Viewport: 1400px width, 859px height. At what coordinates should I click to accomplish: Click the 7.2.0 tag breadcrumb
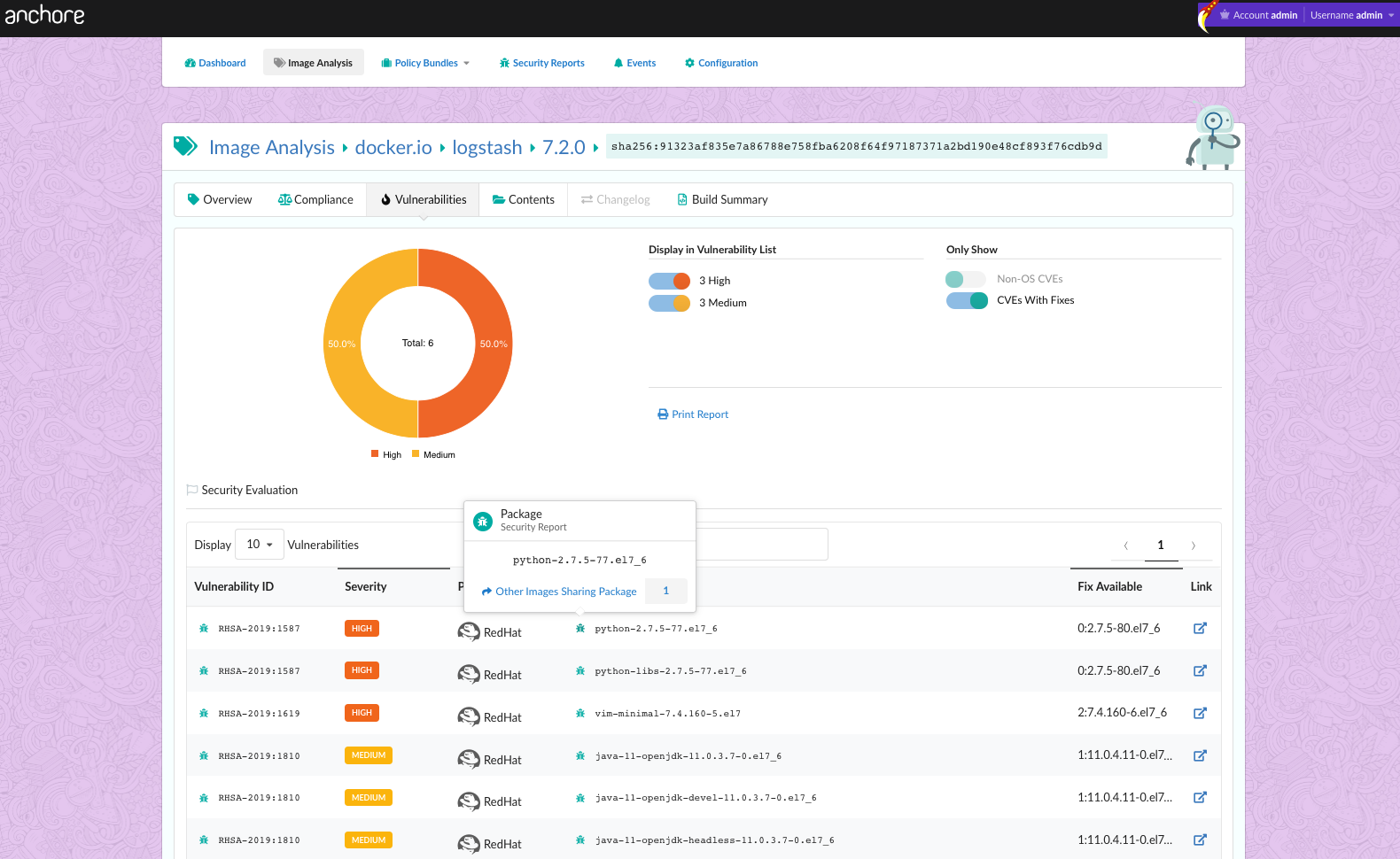click(564, 148)
